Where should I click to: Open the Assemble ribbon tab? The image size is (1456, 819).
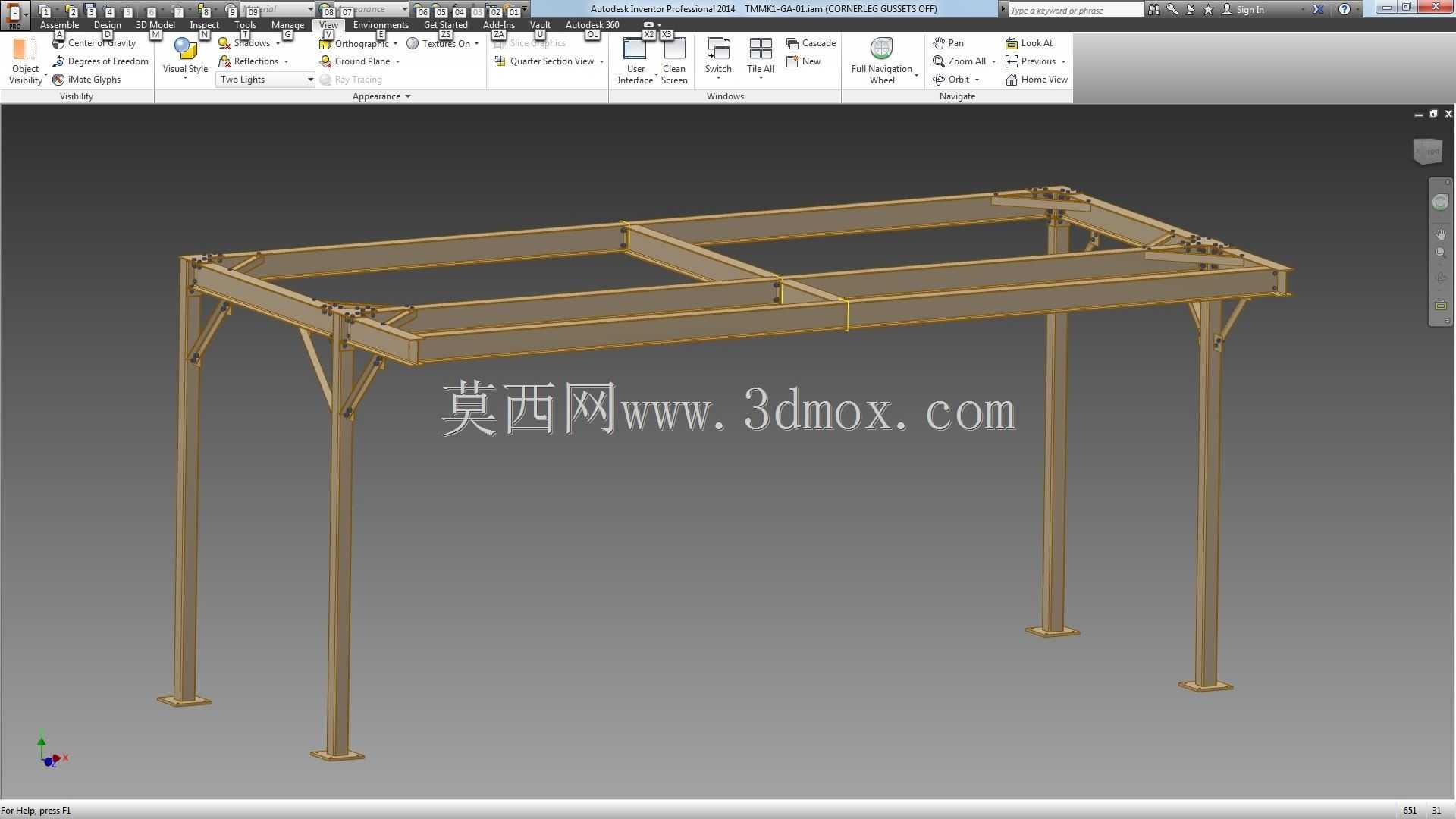59,25
